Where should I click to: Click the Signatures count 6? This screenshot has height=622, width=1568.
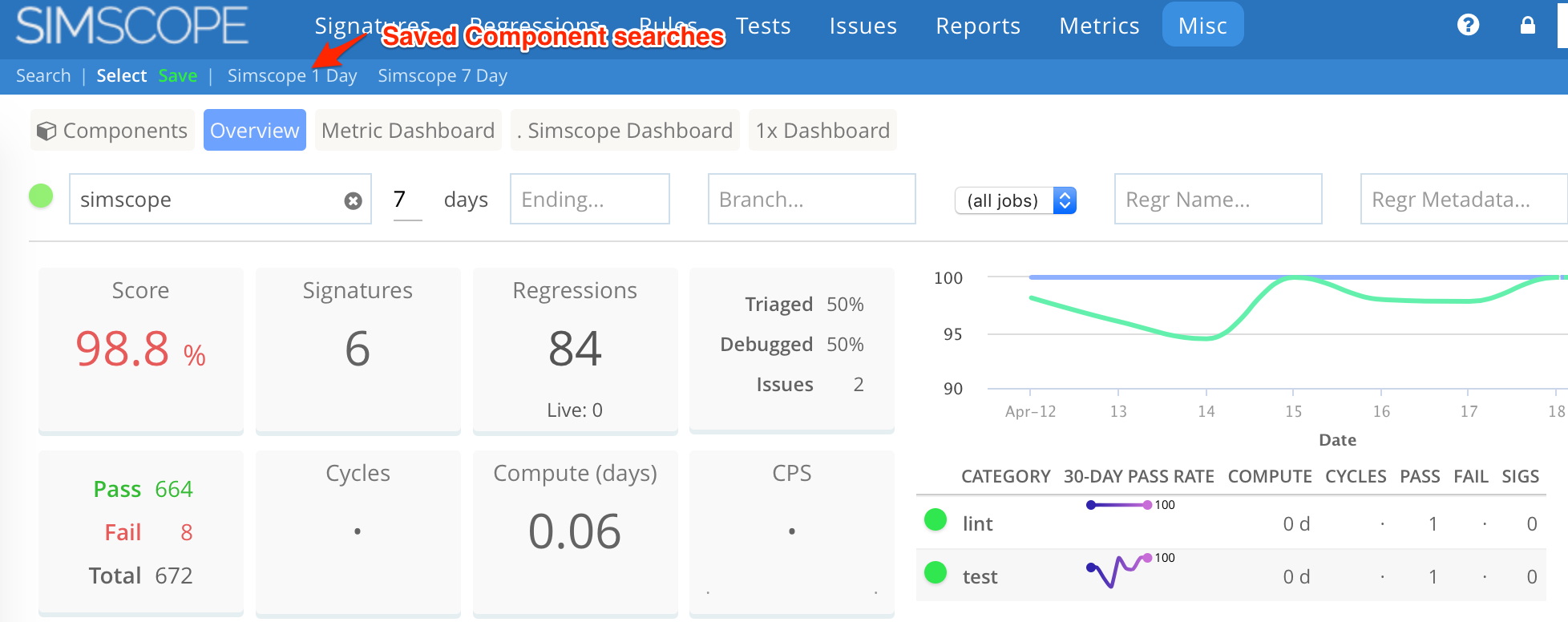pos(358,349)
